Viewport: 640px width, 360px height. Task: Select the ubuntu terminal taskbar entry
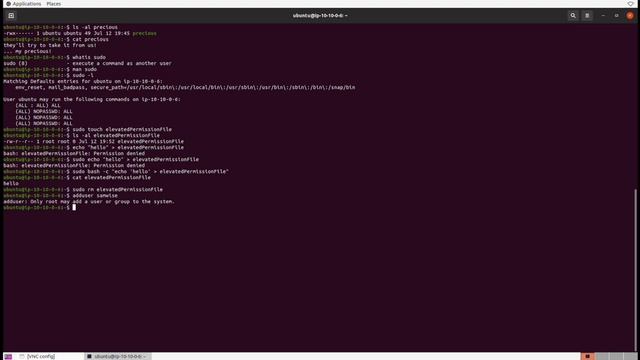[x=118, y=356]
